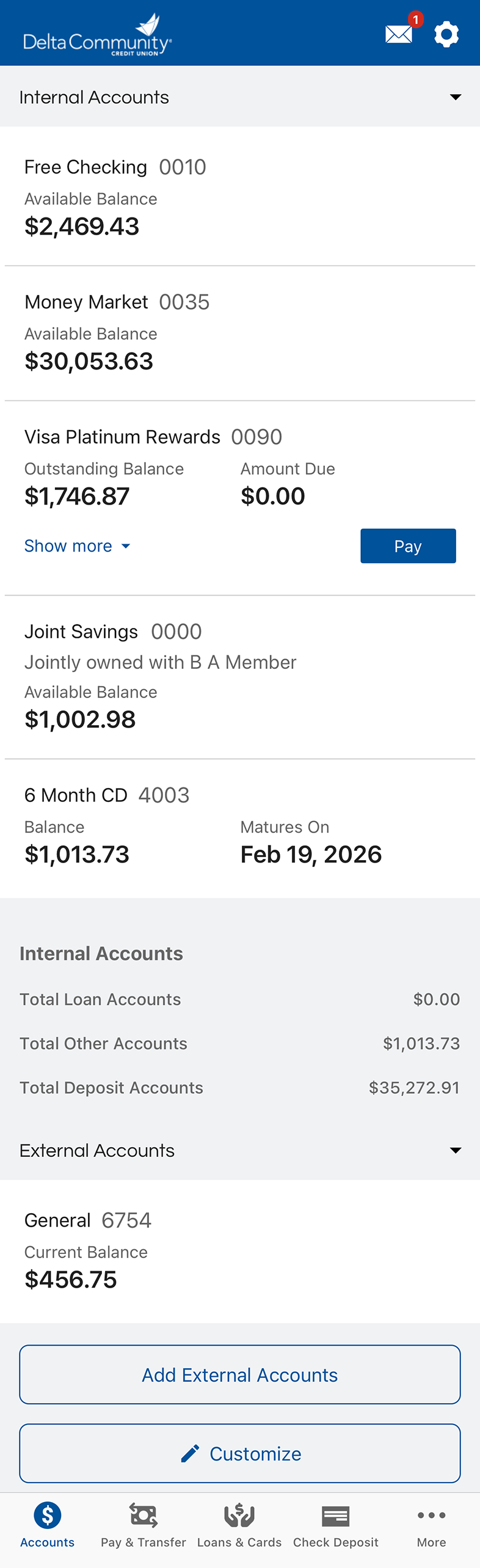Image resolution: width=480 pixels, height=1568 pixels.
Task: Pay the Visa Platinum Rewards card
Action: [407, 545]
